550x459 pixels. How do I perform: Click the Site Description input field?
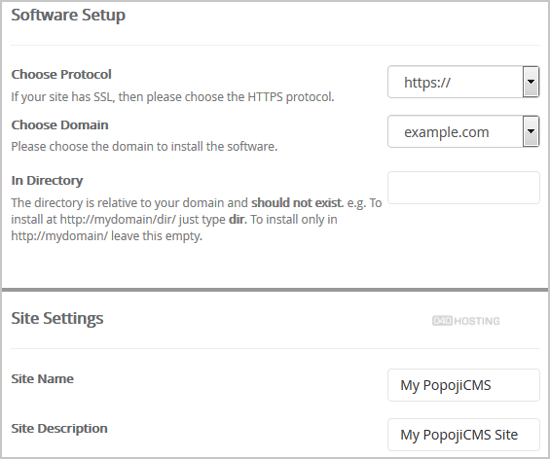pos(463,434)
